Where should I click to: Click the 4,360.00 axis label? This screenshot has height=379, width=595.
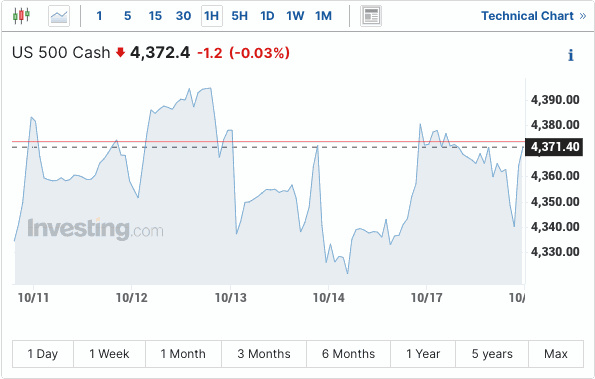555,176
